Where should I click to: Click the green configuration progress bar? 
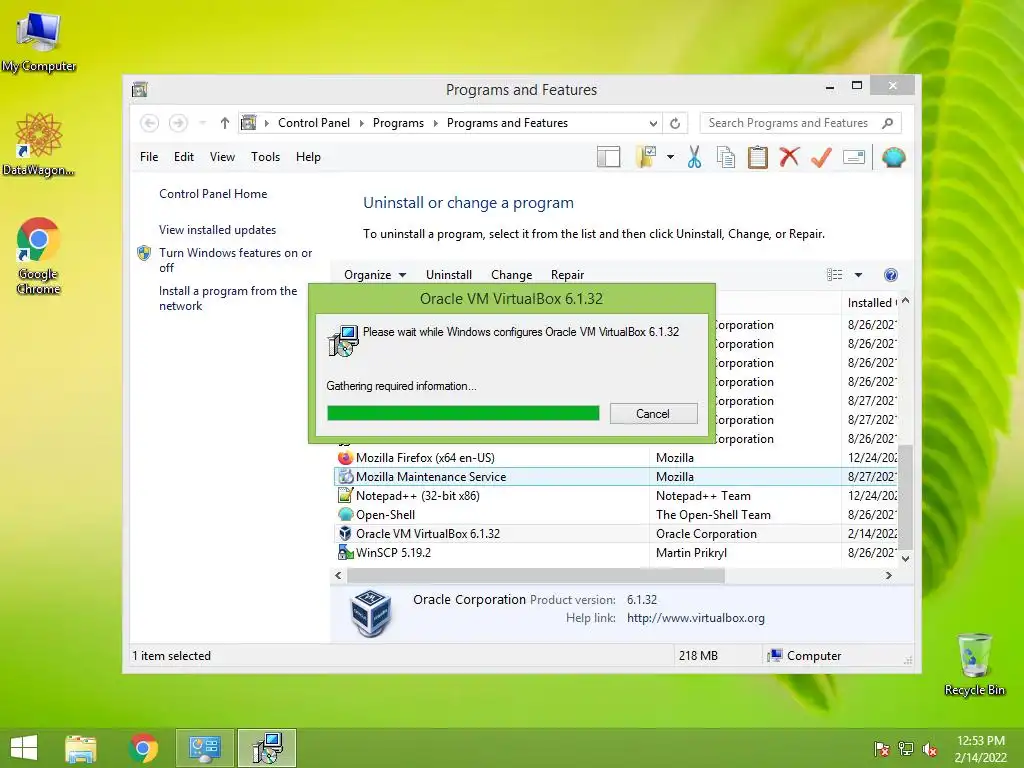pos(463,413)
